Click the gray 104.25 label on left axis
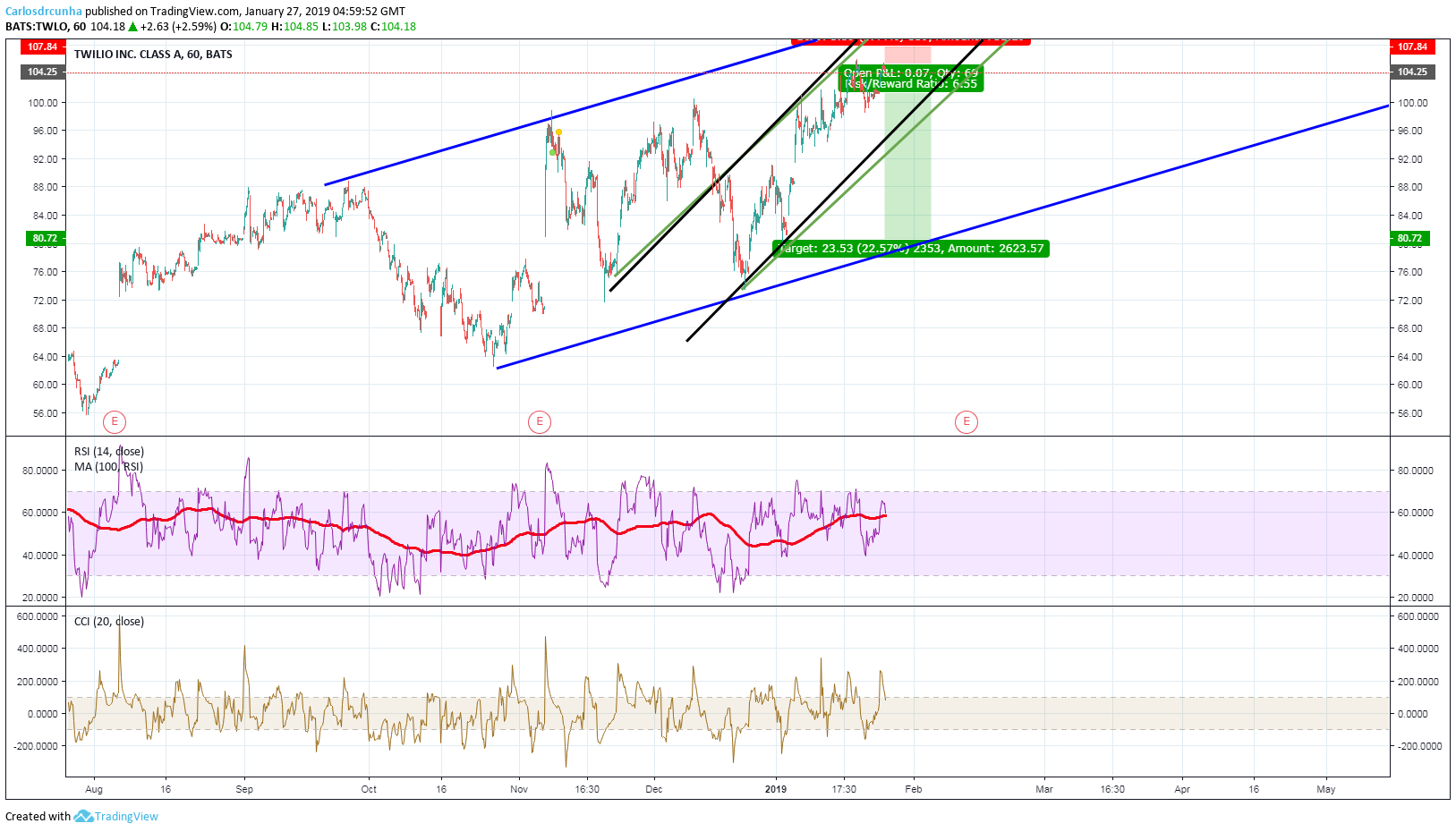 (x=43, y=72)
